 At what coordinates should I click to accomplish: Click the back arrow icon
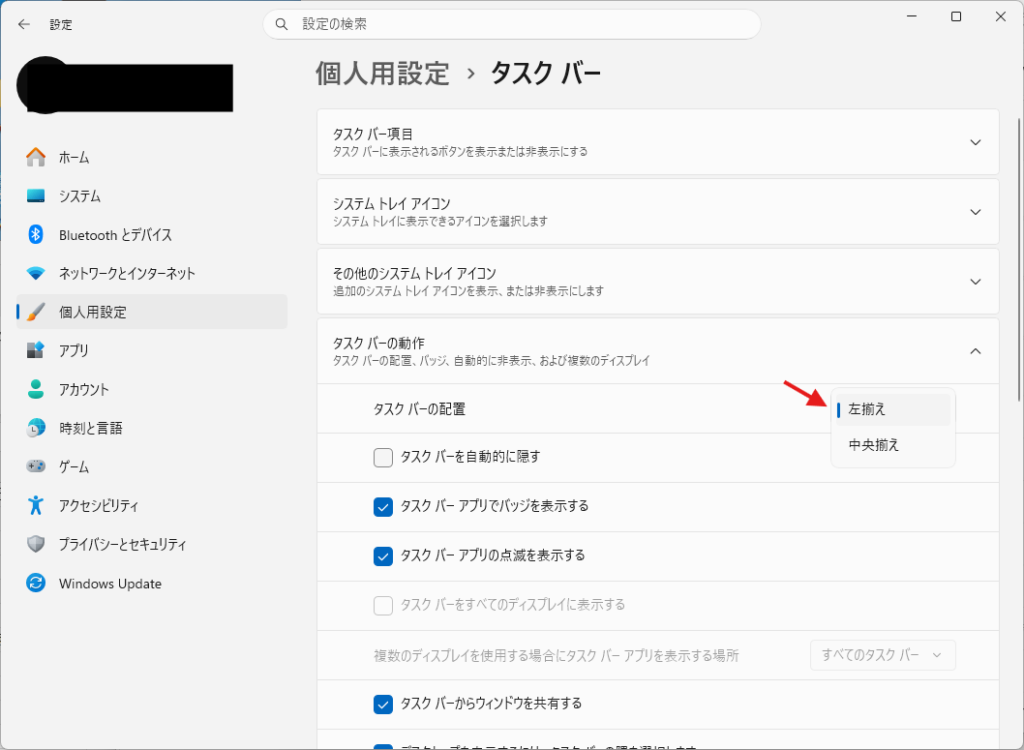point(24,24)
